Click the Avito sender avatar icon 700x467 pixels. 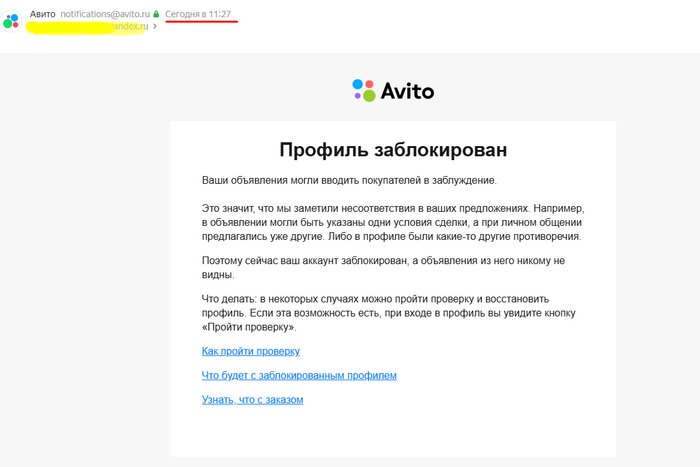11,21
